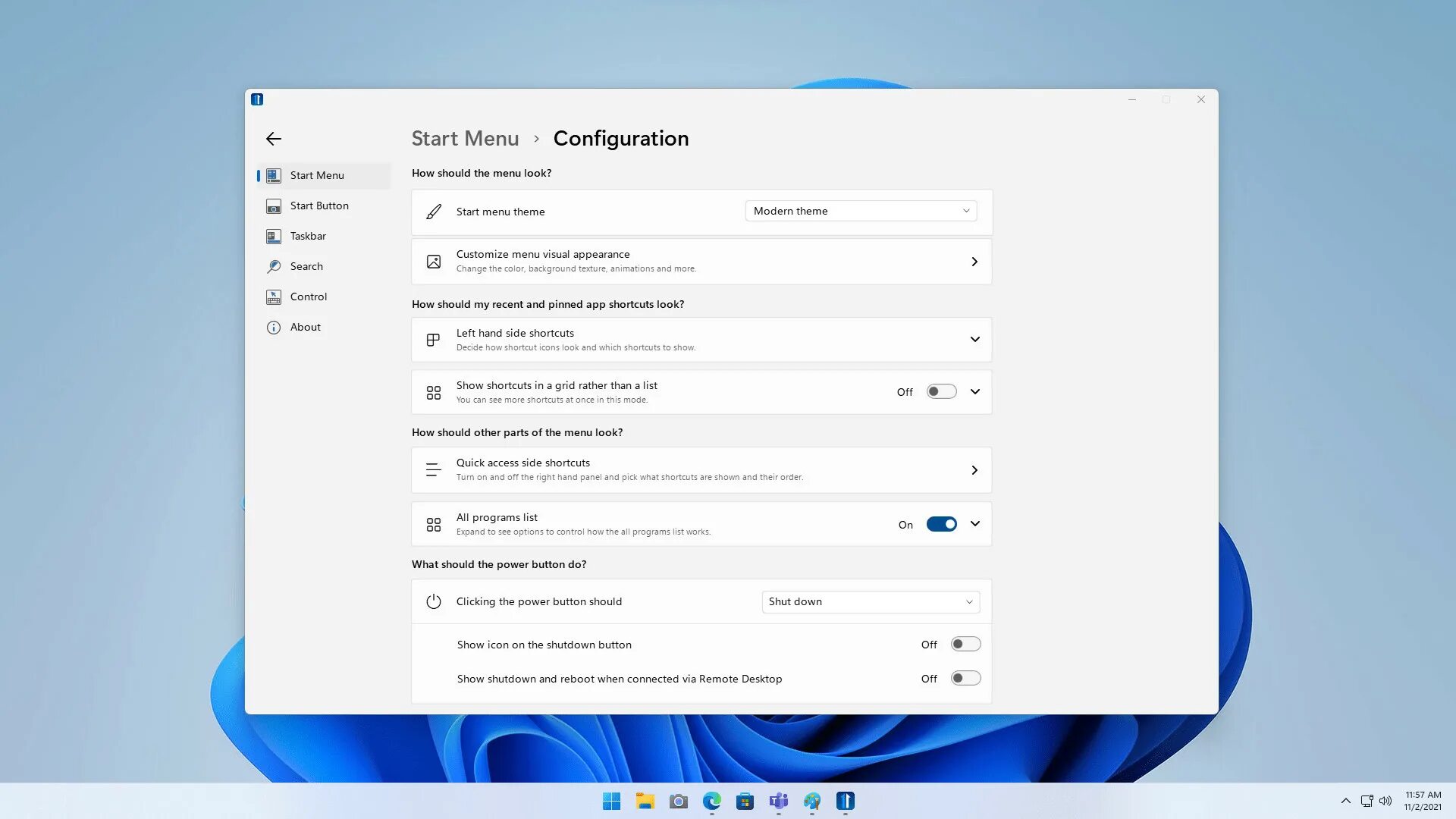Open Quick access side shortcuts settings

[x=701, y=469]
